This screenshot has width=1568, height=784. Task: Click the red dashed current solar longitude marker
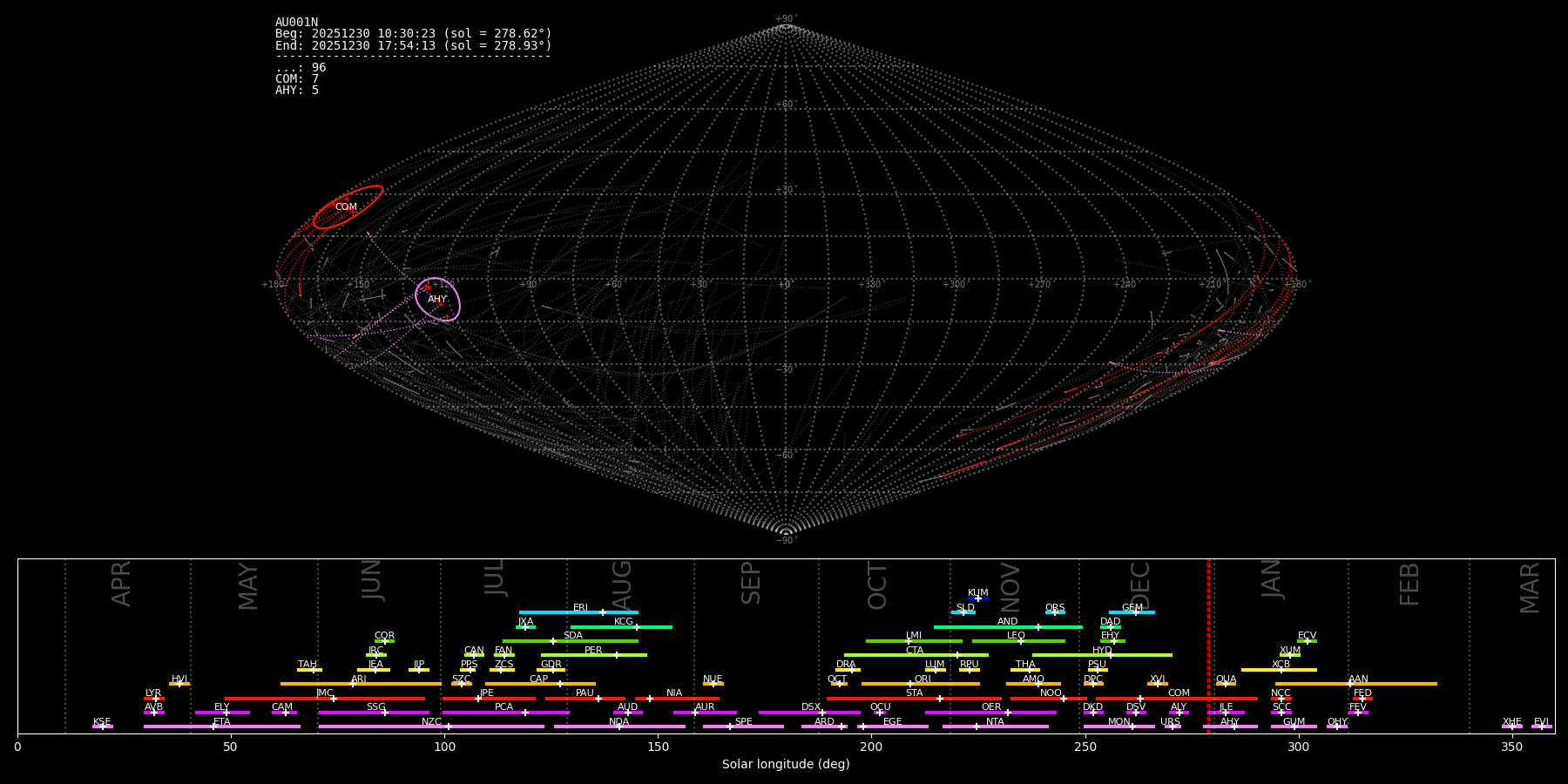pos(1208,645)
